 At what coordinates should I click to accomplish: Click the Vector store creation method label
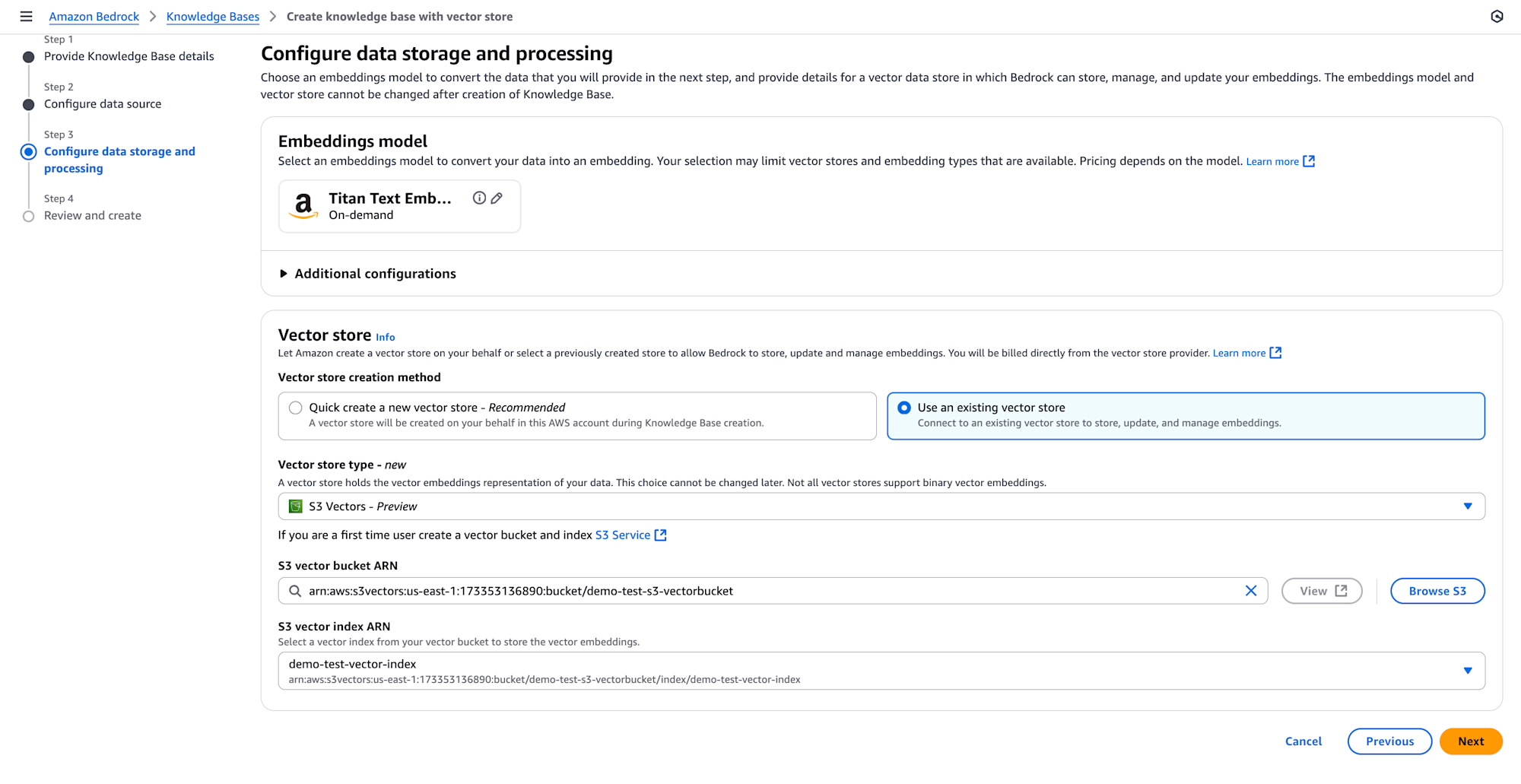click(360, 377)
